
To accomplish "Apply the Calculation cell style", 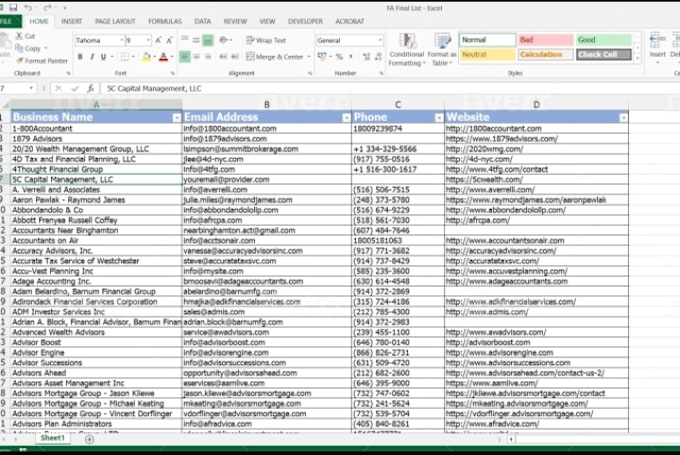I will click(546, 55).
